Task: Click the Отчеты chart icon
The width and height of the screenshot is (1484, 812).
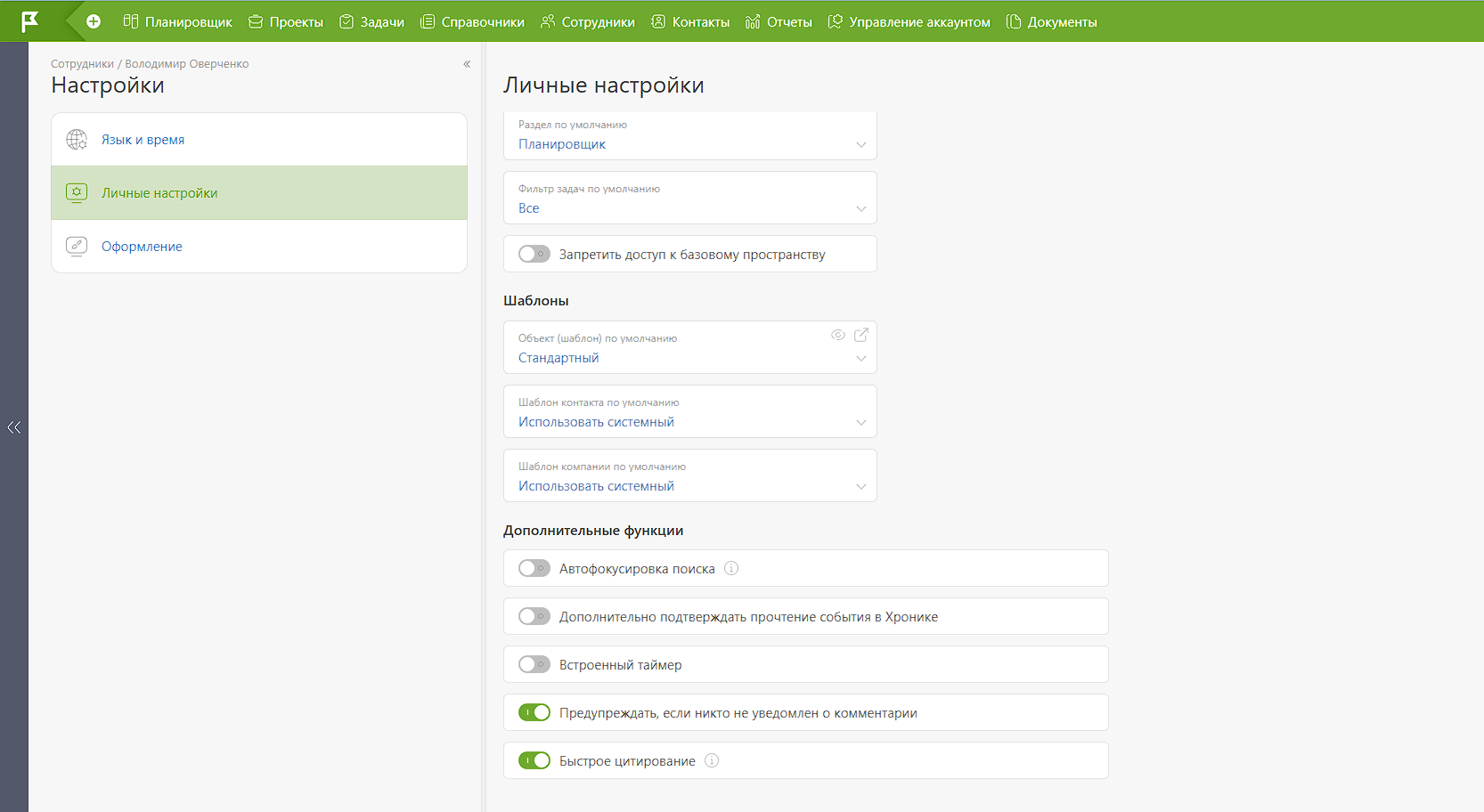Action: pos(753,21)
